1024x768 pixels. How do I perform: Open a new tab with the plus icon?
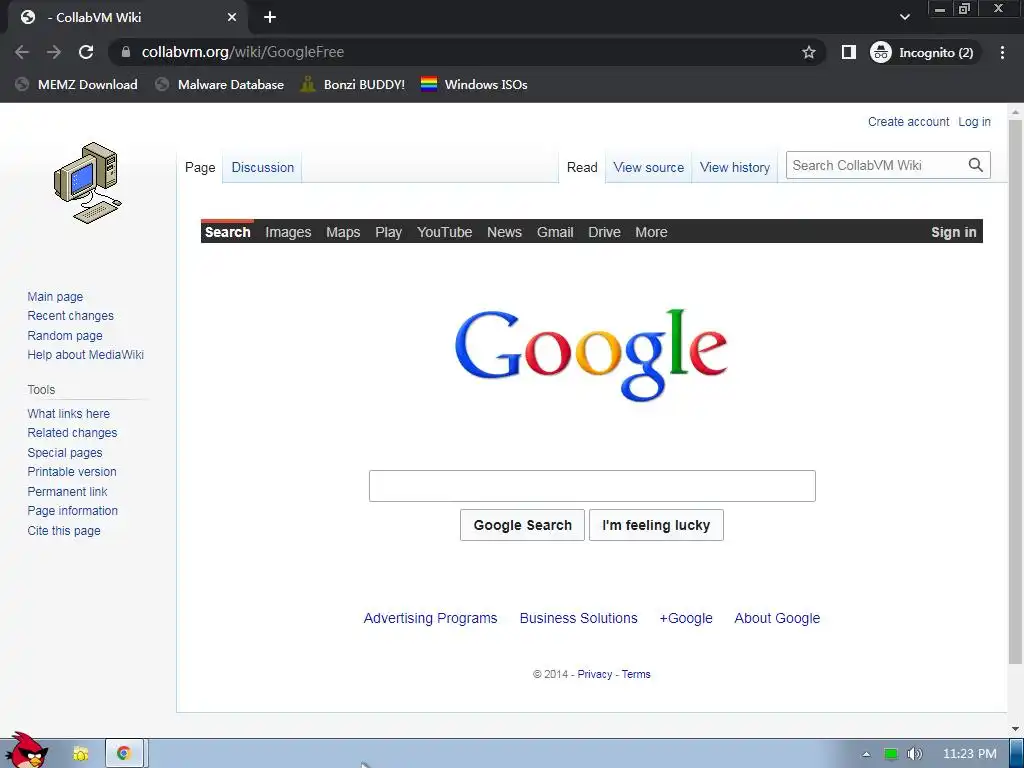click(270, 17)
